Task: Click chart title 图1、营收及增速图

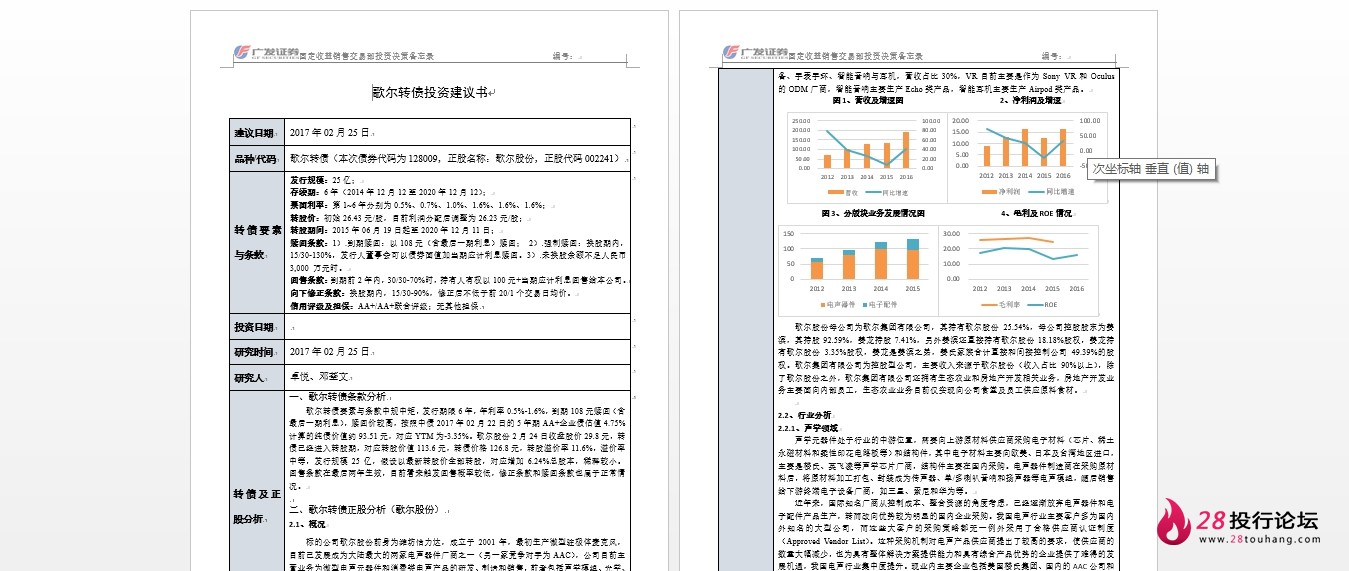Action: coord(868,100)
